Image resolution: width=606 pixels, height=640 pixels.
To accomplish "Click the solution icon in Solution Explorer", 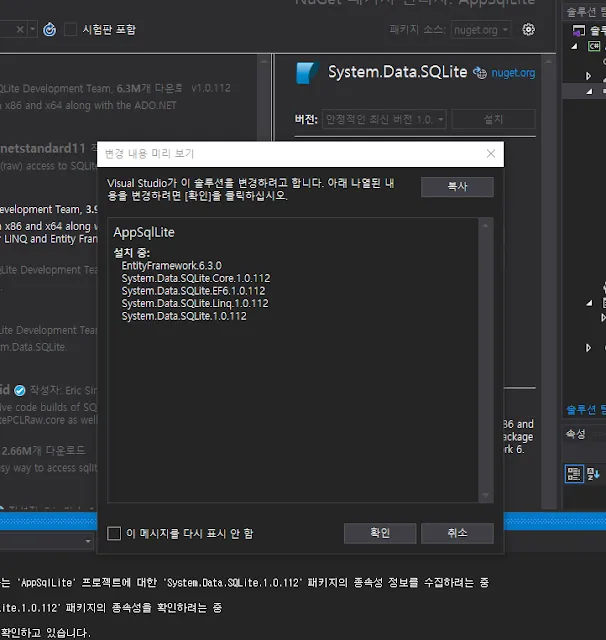I will [579, 30].
